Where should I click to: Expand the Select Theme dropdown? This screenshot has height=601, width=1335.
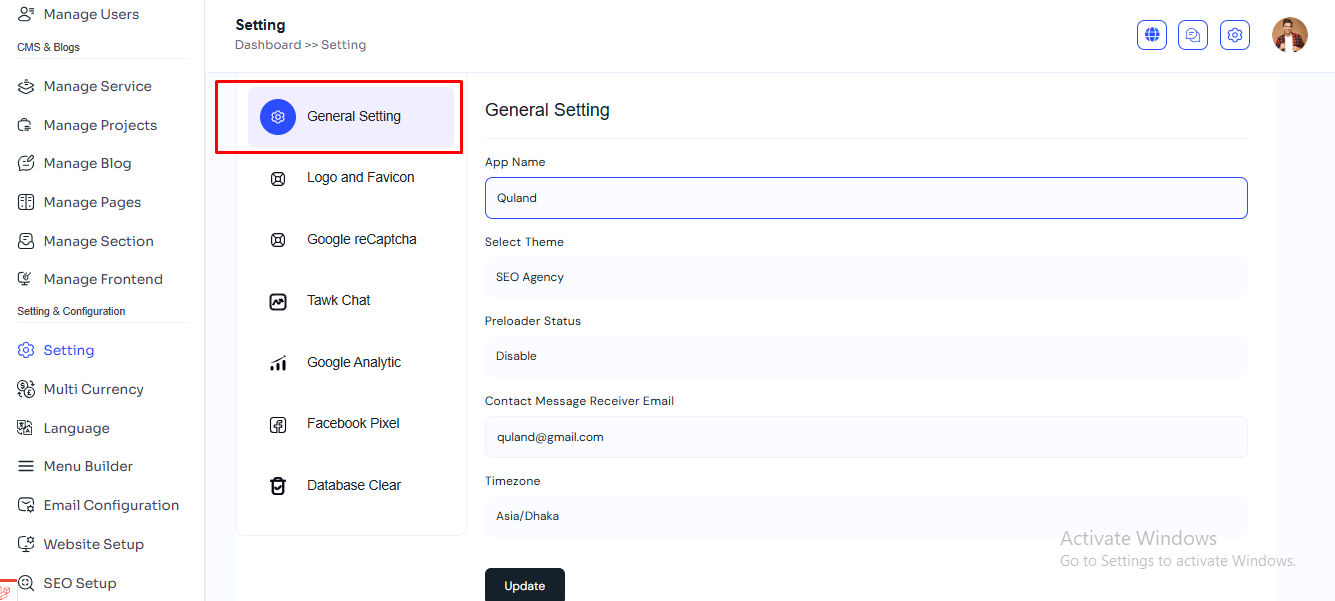(865, 277)
